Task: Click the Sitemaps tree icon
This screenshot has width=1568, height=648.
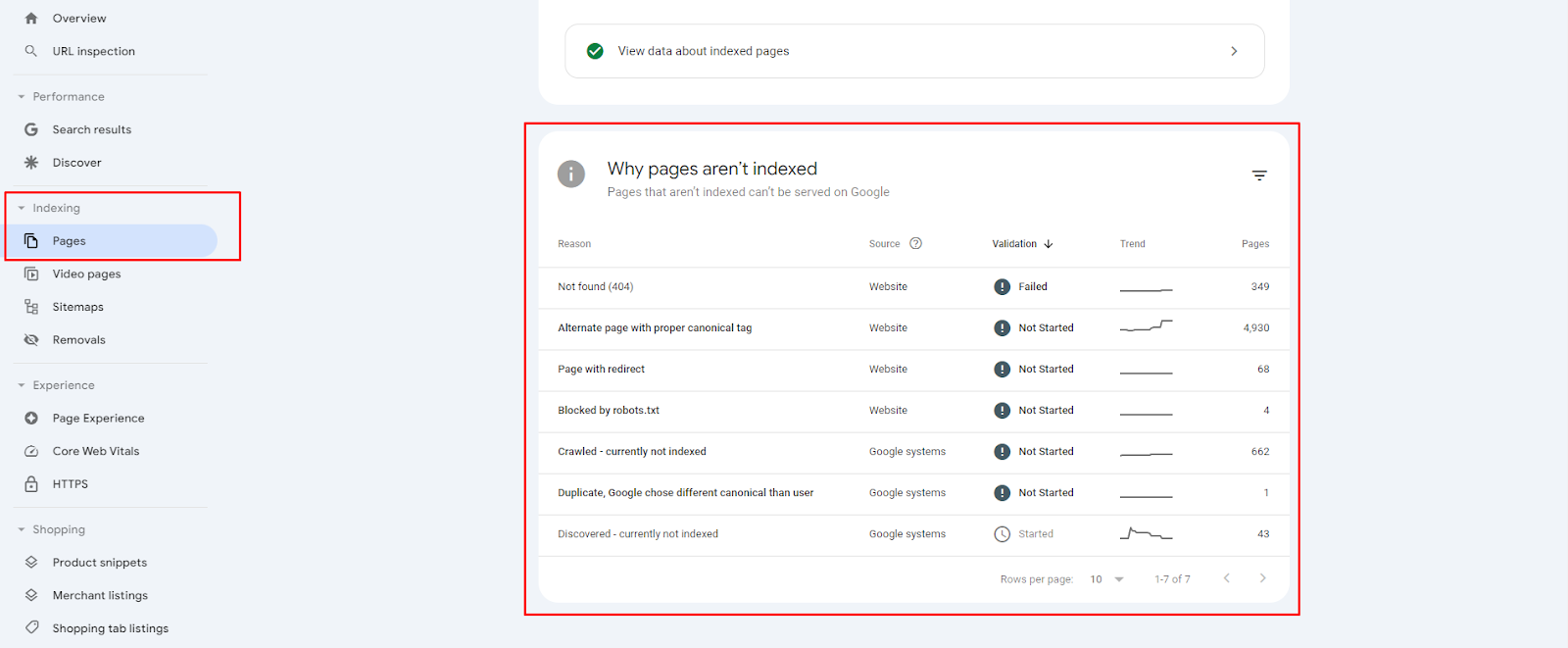Action: pyautogui.click(x=31, y=307)
